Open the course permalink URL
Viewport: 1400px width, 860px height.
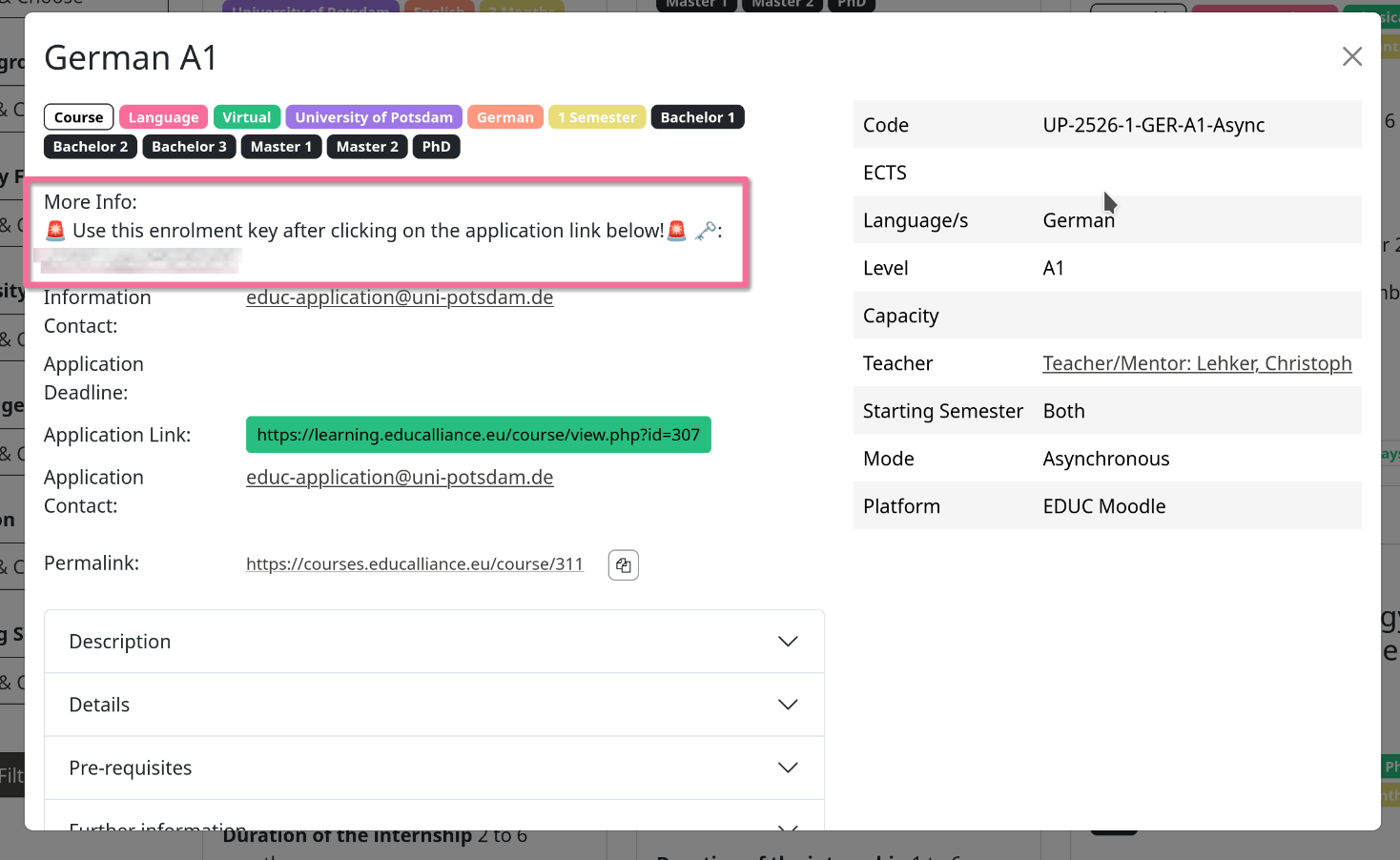(414, 564)
